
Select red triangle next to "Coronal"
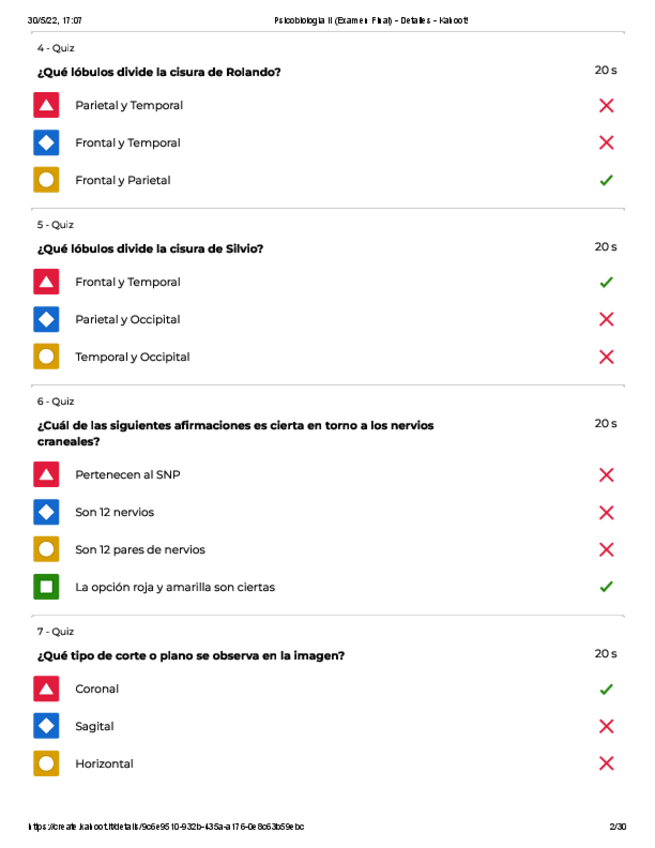pyautogui.click(x=46, y=689)
